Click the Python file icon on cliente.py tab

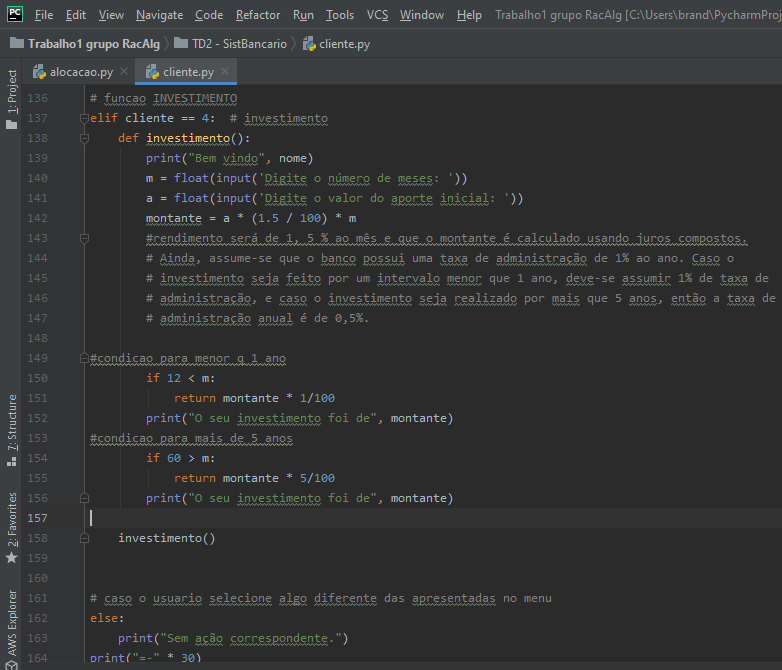tap(152, 72)
